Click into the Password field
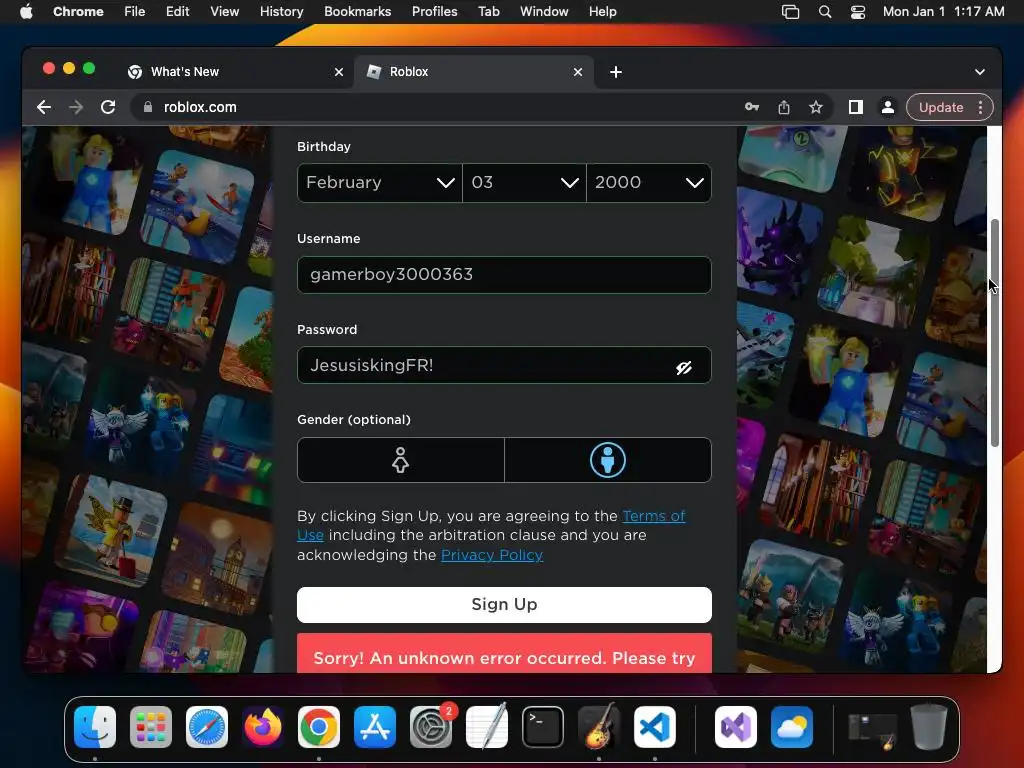Viewport: 1024px width, 768px height. pyautogui.click(x=504, y=365)
